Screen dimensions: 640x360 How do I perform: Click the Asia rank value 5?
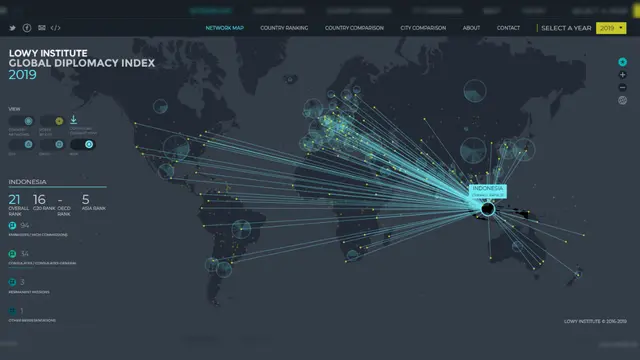point(85,200)
